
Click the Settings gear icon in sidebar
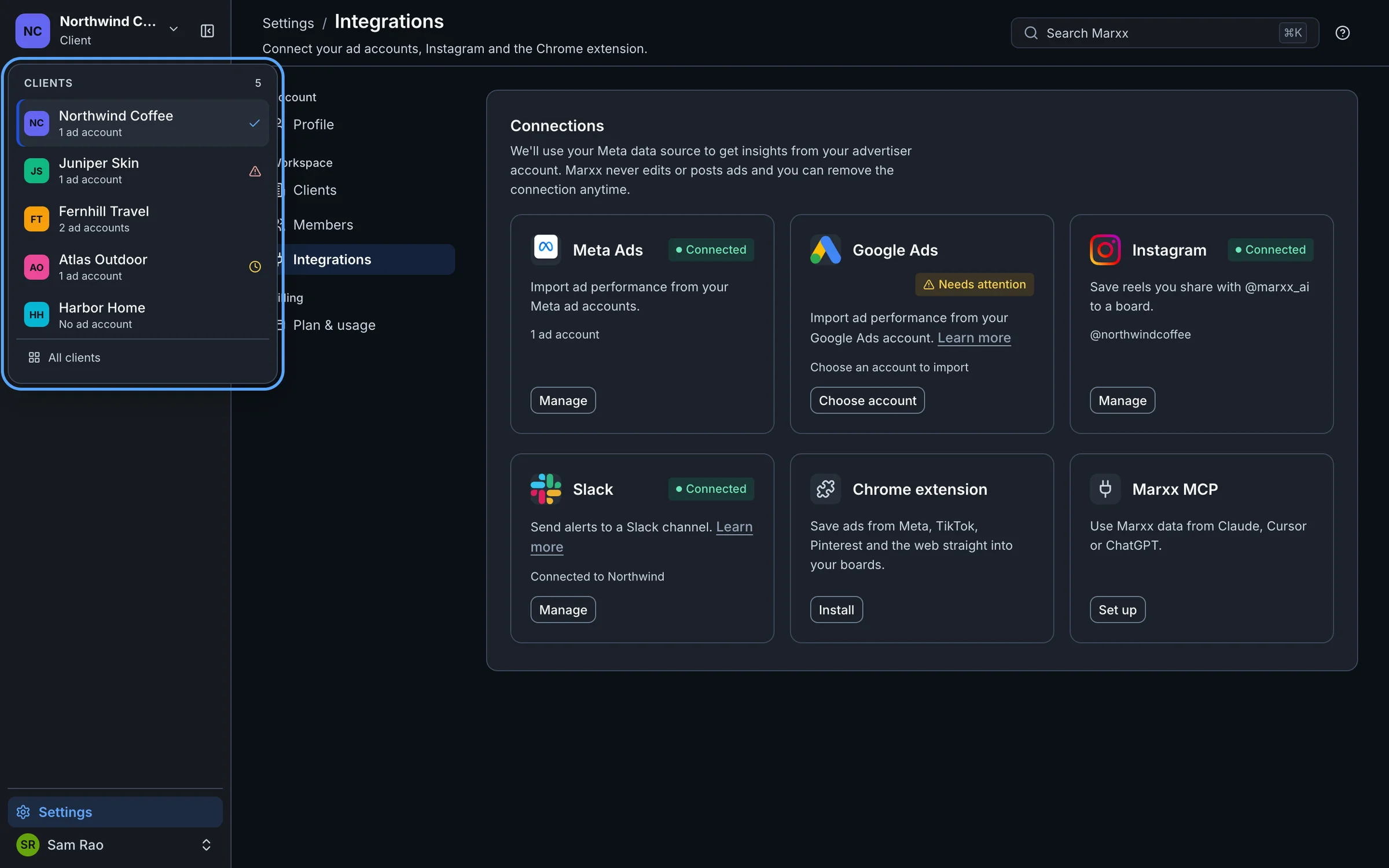23,812
